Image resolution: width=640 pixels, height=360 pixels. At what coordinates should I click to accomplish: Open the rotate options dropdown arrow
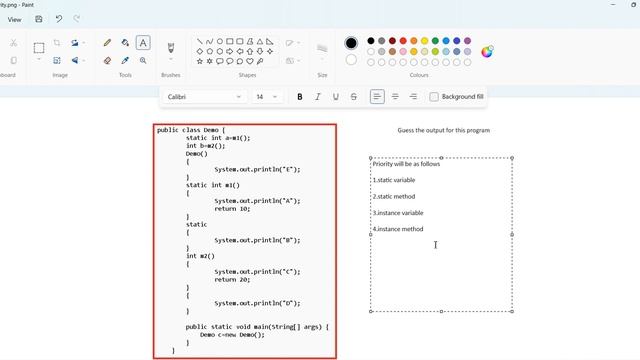coord(84,42)
